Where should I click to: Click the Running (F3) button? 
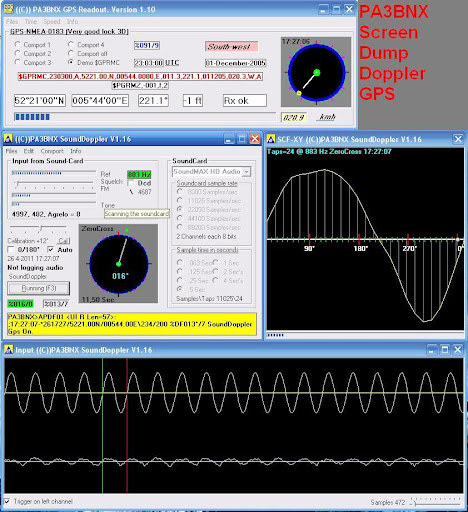(39, 288)
